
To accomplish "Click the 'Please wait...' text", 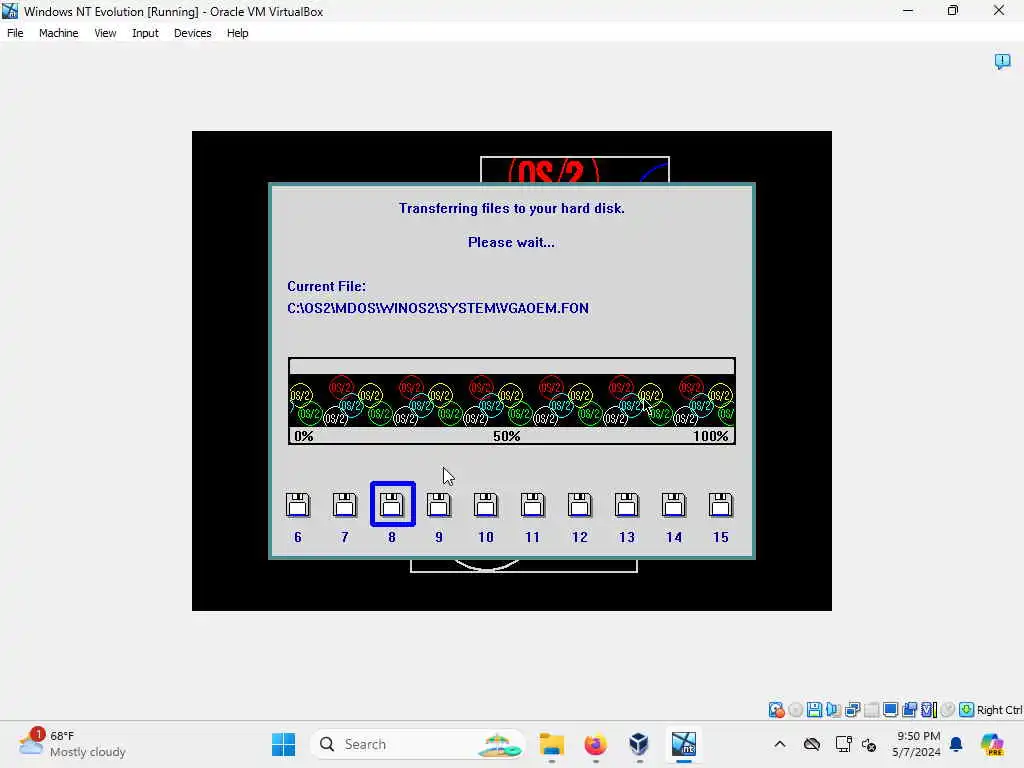I will click(x=511, y=242).
